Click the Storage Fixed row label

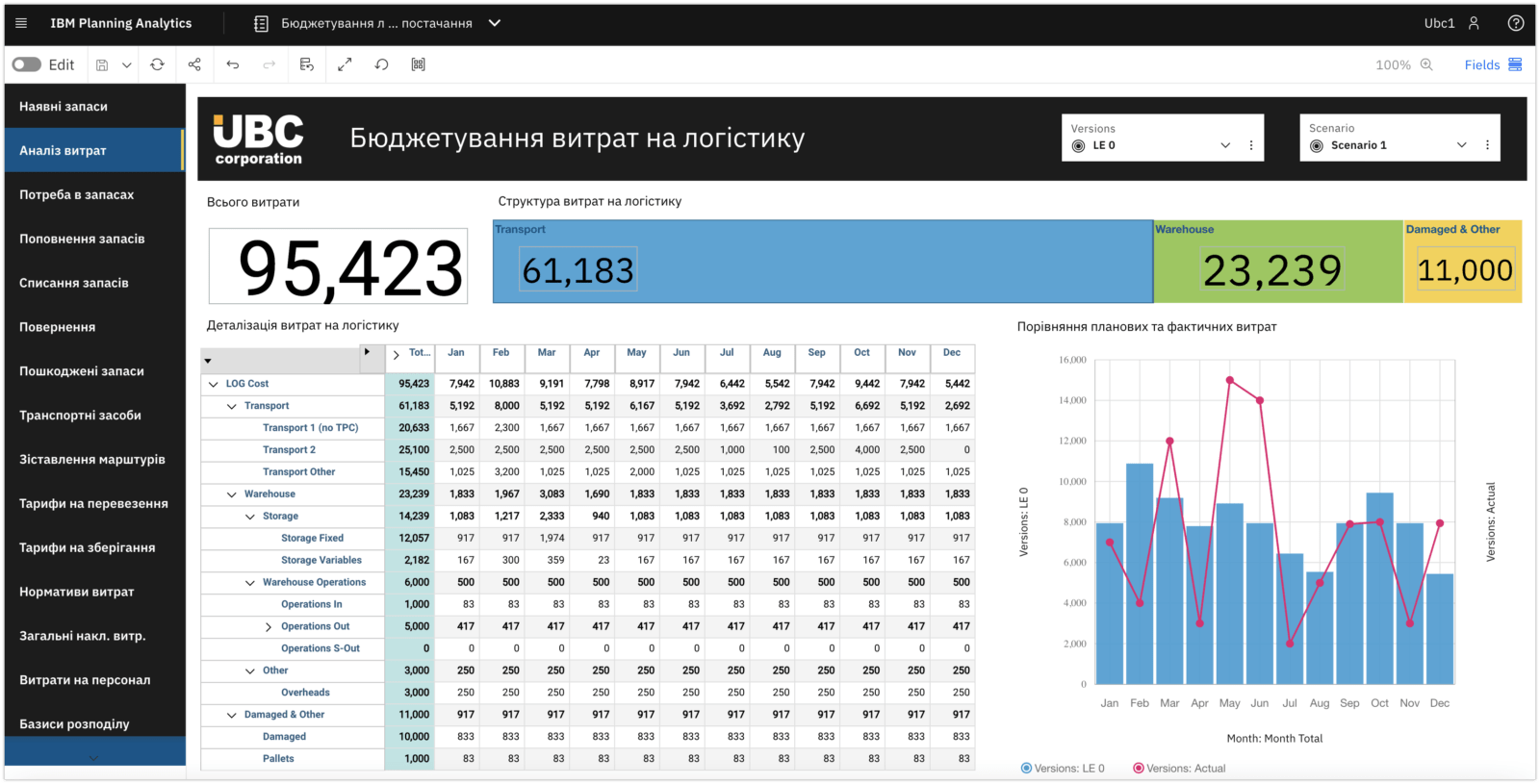[x=312, y=539]
